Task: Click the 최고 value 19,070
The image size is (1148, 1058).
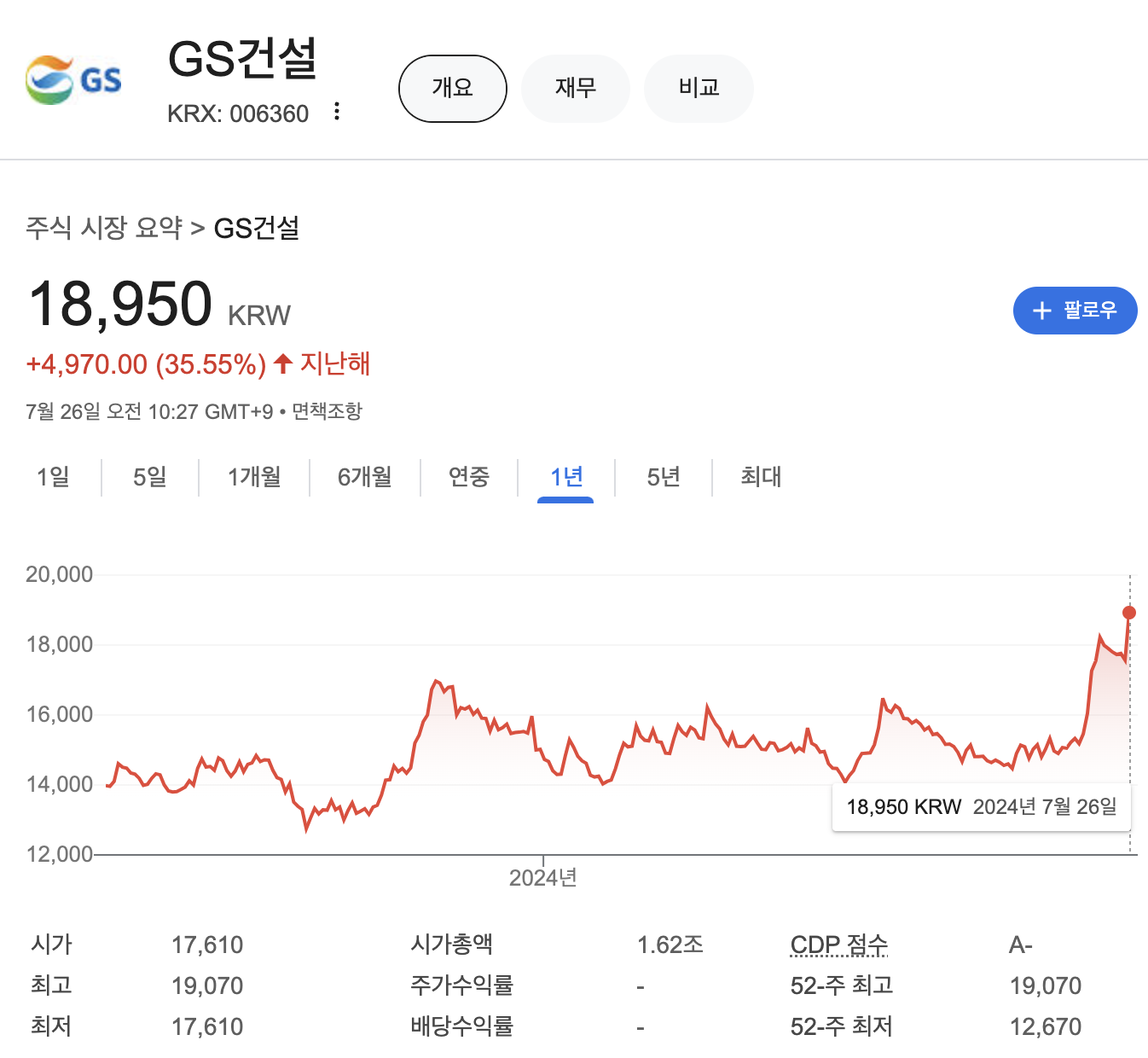Action: 207,985
